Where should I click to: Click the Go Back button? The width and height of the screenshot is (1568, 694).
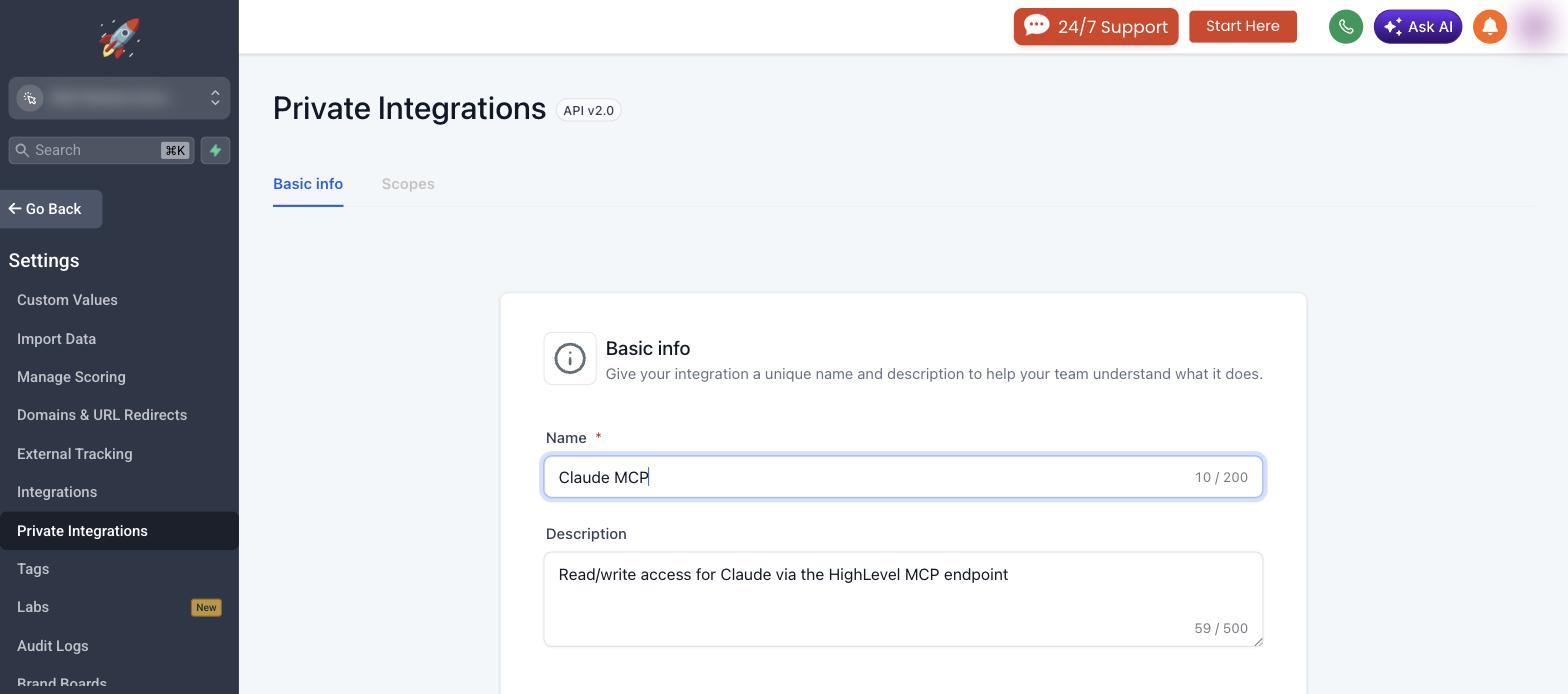click(51, 209)
